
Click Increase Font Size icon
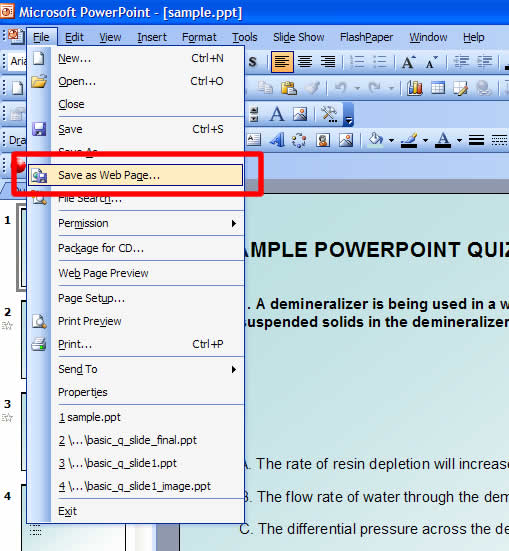(x=409, y=62)
